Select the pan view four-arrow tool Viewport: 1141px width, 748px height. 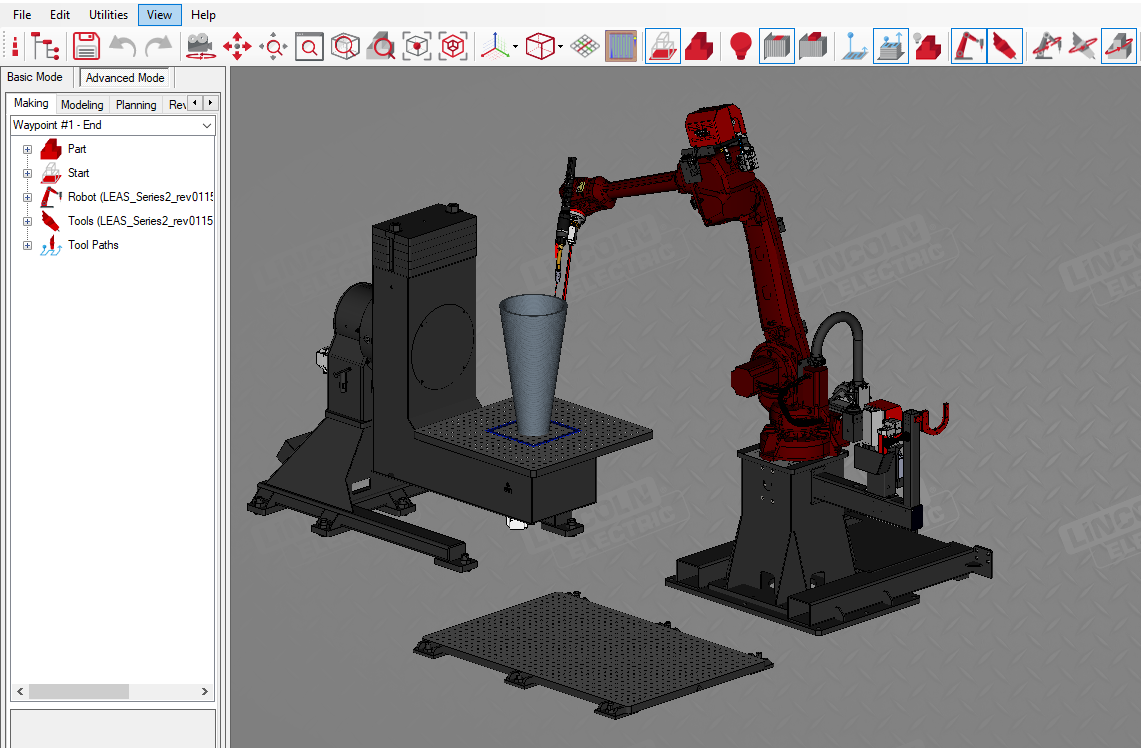tap(237, 46)
